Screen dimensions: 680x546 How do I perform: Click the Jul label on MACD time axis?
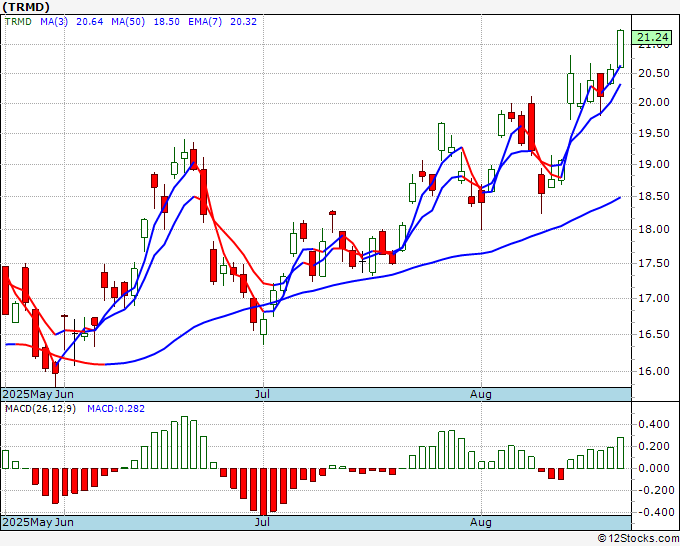pos(262,522)
